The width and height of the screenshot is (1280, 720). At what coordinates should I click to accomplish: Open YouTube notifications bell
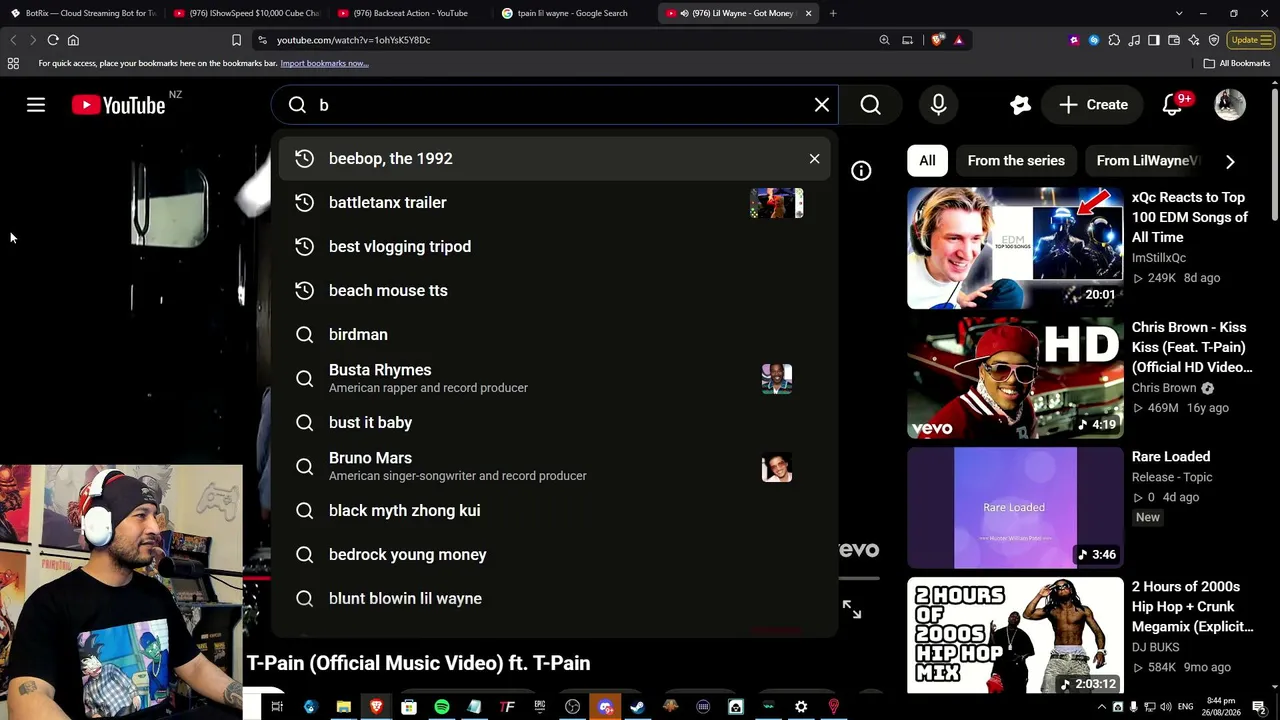pyautogui.click(x=1172, y=105)
